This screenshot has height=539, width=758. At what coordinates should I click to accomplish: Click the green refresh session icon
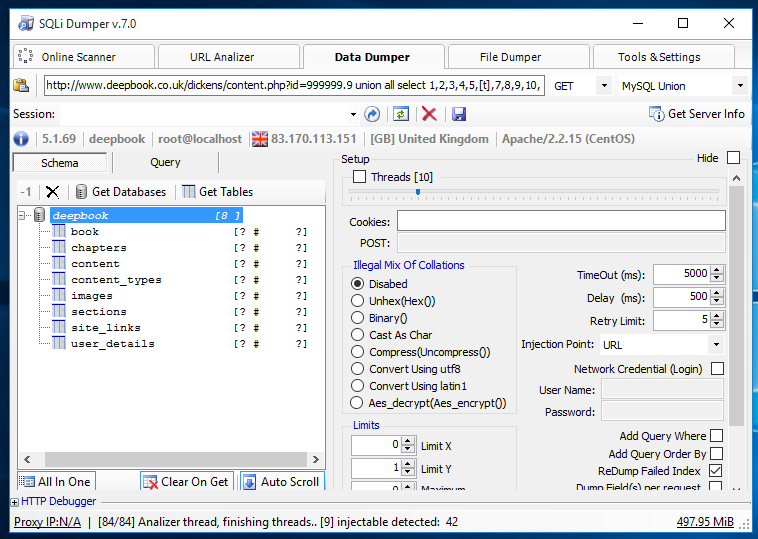[x=401, y=114]
